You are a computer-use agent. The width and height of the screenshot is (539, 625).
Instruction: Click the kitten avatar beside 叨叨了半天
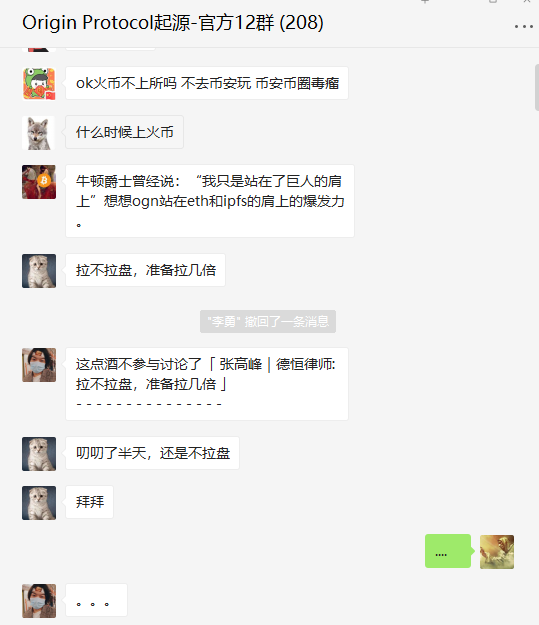click(x=39, y=454)
